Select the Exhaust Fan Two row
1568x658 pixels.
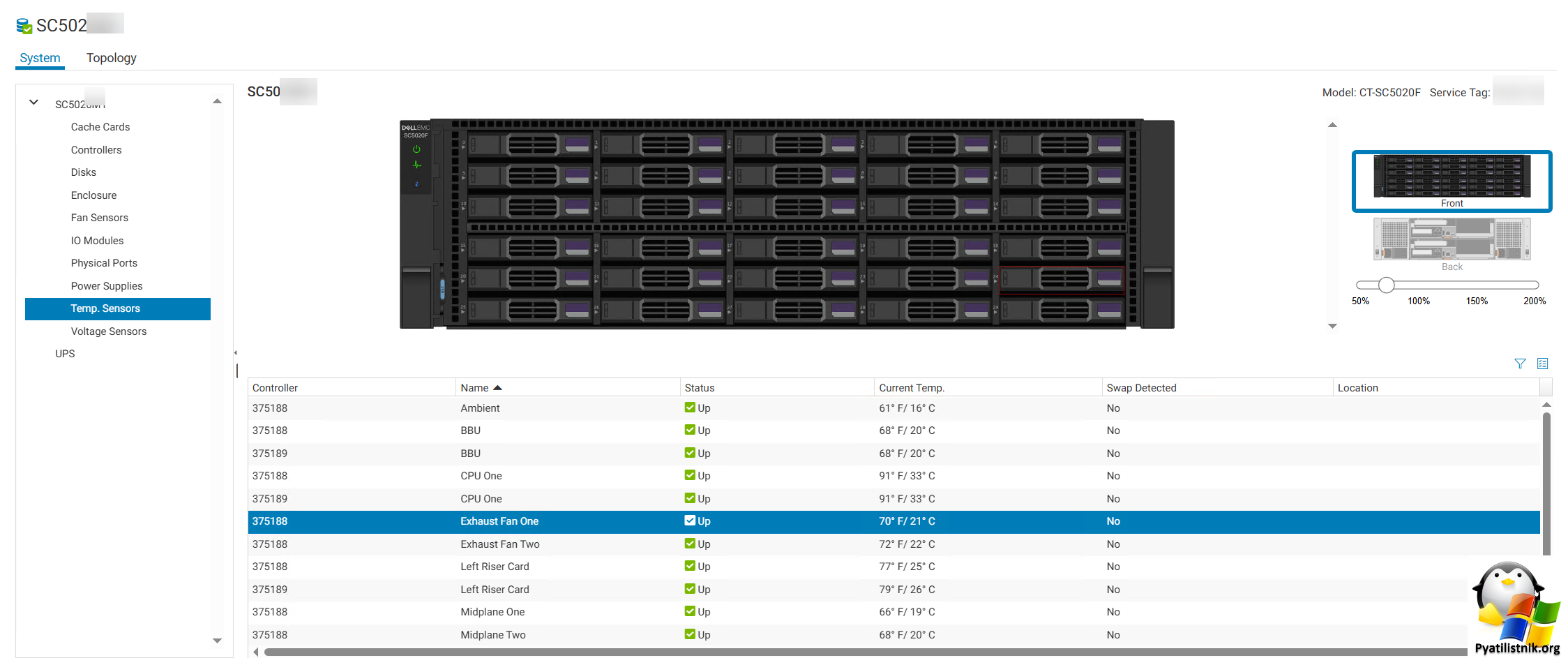pyautogui.click(x=894, y=544)
